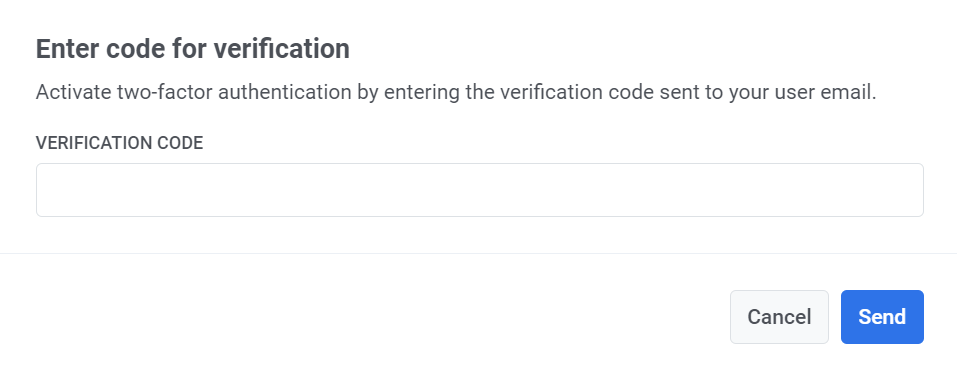Click 'Activate two-factor authentication' phrase
Image resolution: width=957 pixels, height=379 pixels.
point(193,93)
